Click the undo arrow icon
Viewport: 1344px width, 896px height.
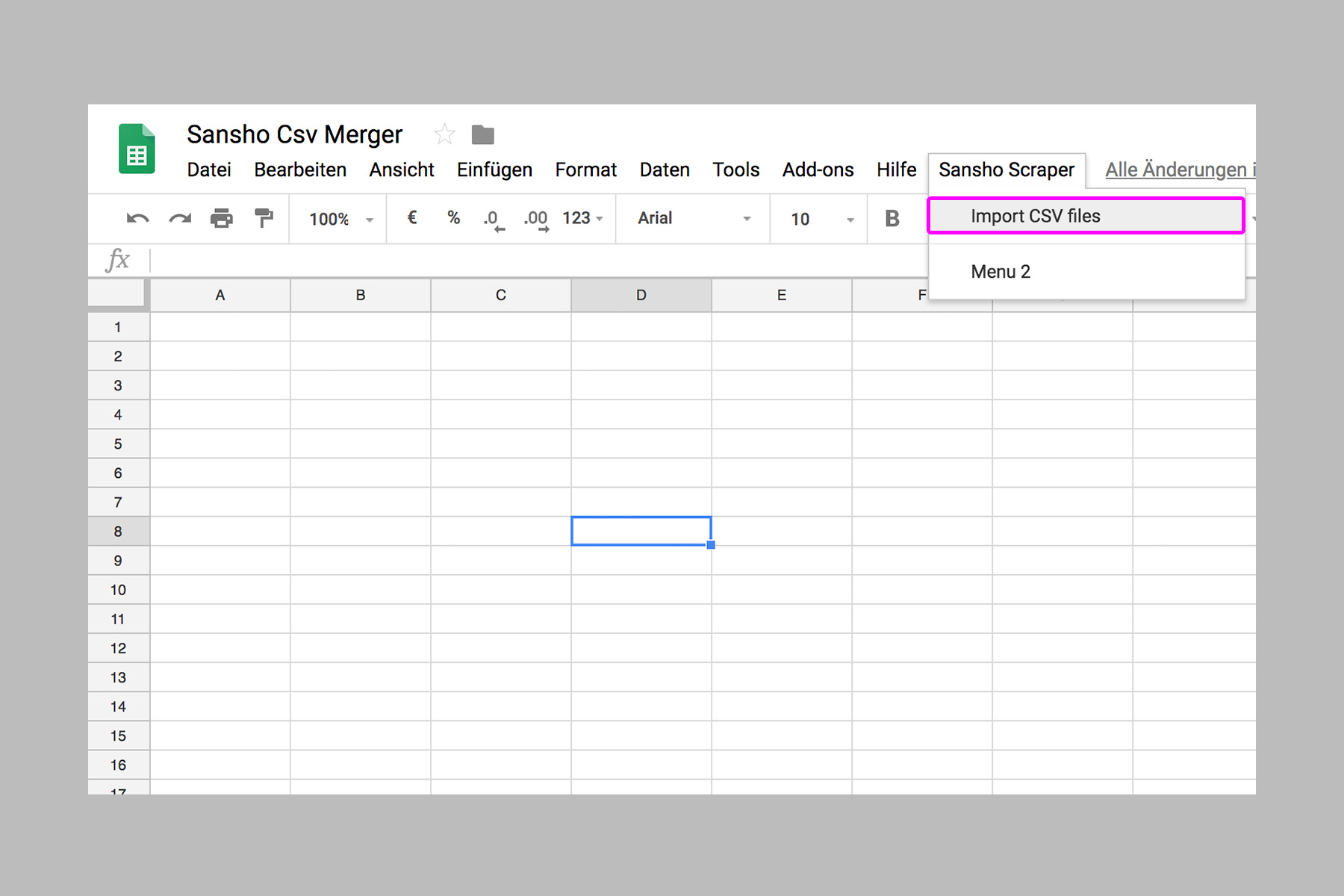137,219
